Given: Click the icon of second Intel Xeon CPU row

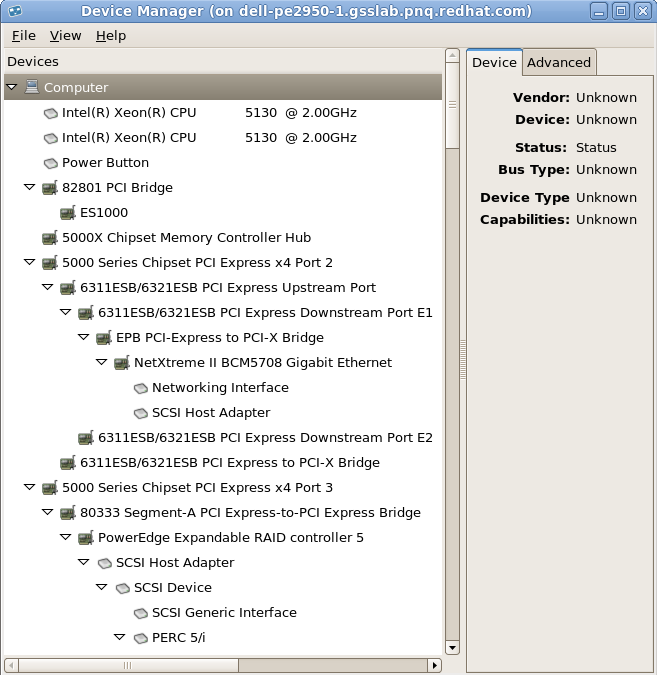Looking at the screenshot, I should (51, 138).
